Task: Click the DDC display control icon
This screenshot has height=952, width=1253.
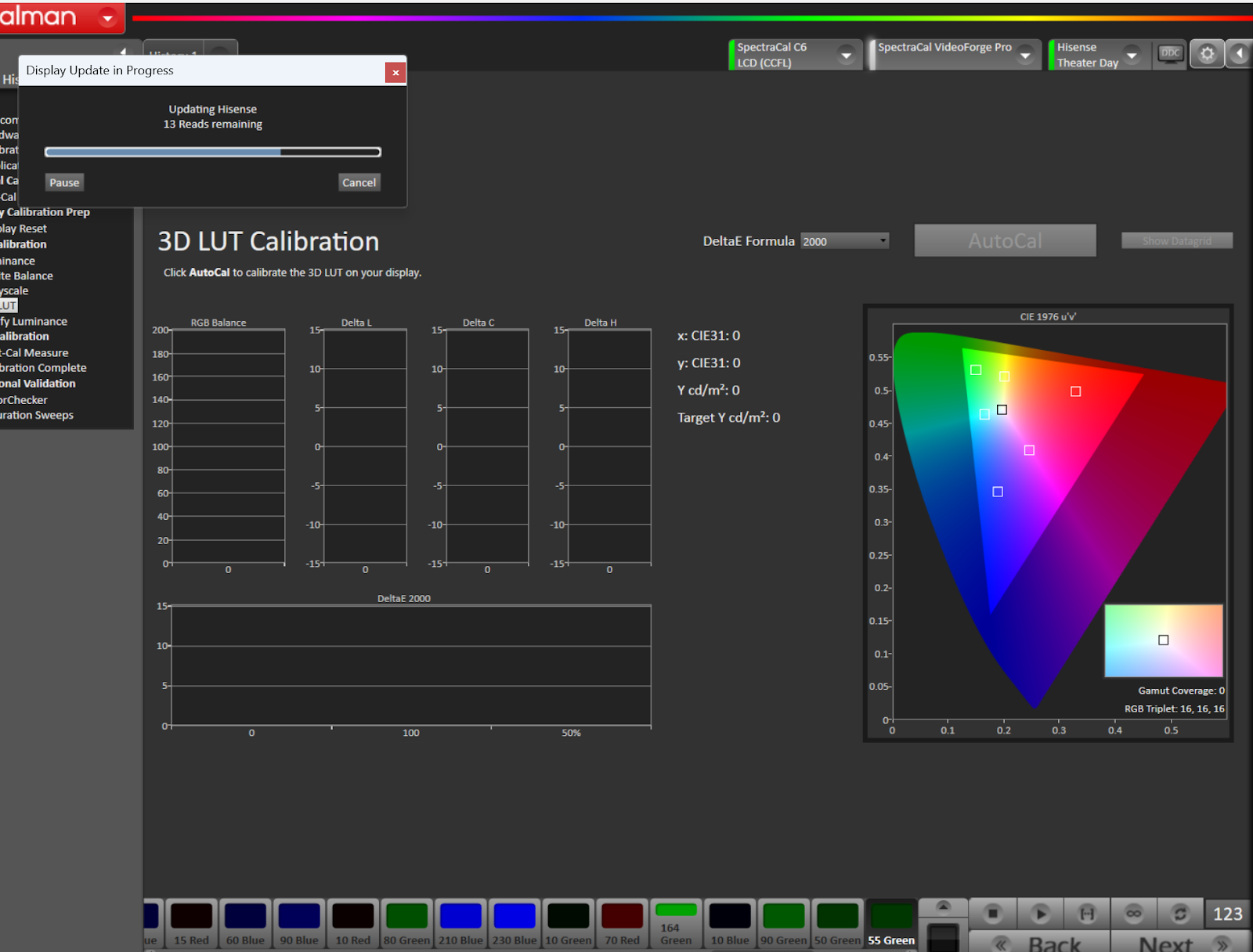Action: 1170,54
